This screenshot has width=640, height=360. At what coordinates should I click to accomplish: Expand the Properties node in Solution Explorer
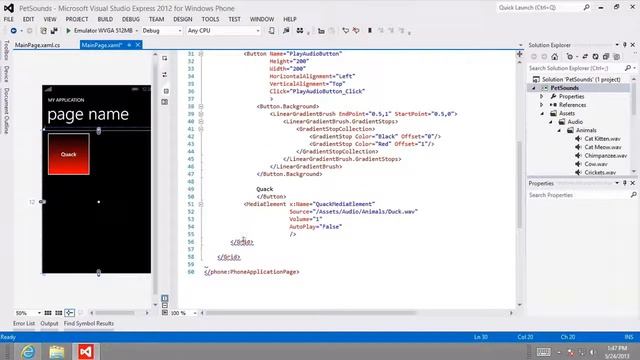[542, 97]
